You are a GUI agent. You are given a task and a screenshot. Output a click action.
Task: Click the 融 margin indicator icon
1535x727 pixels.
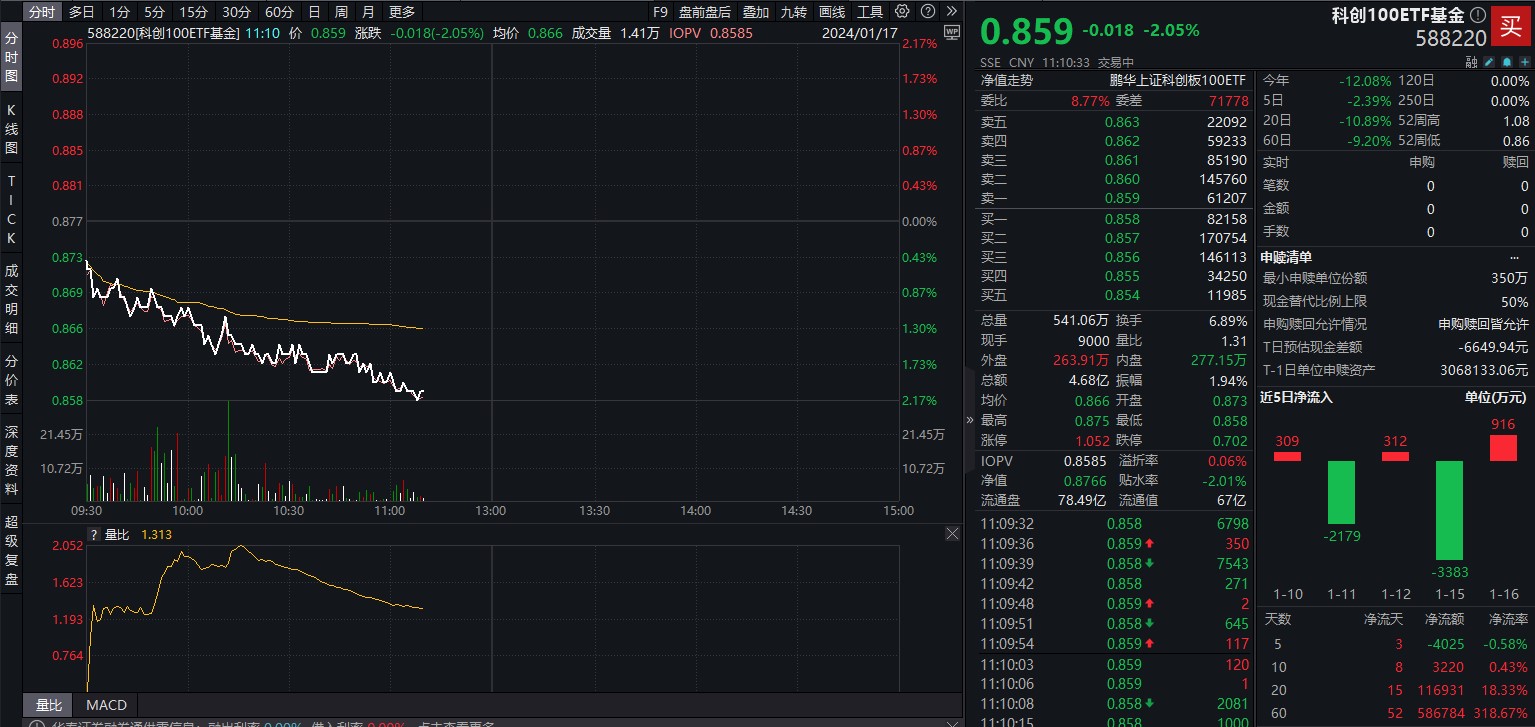coord(1470,61)
